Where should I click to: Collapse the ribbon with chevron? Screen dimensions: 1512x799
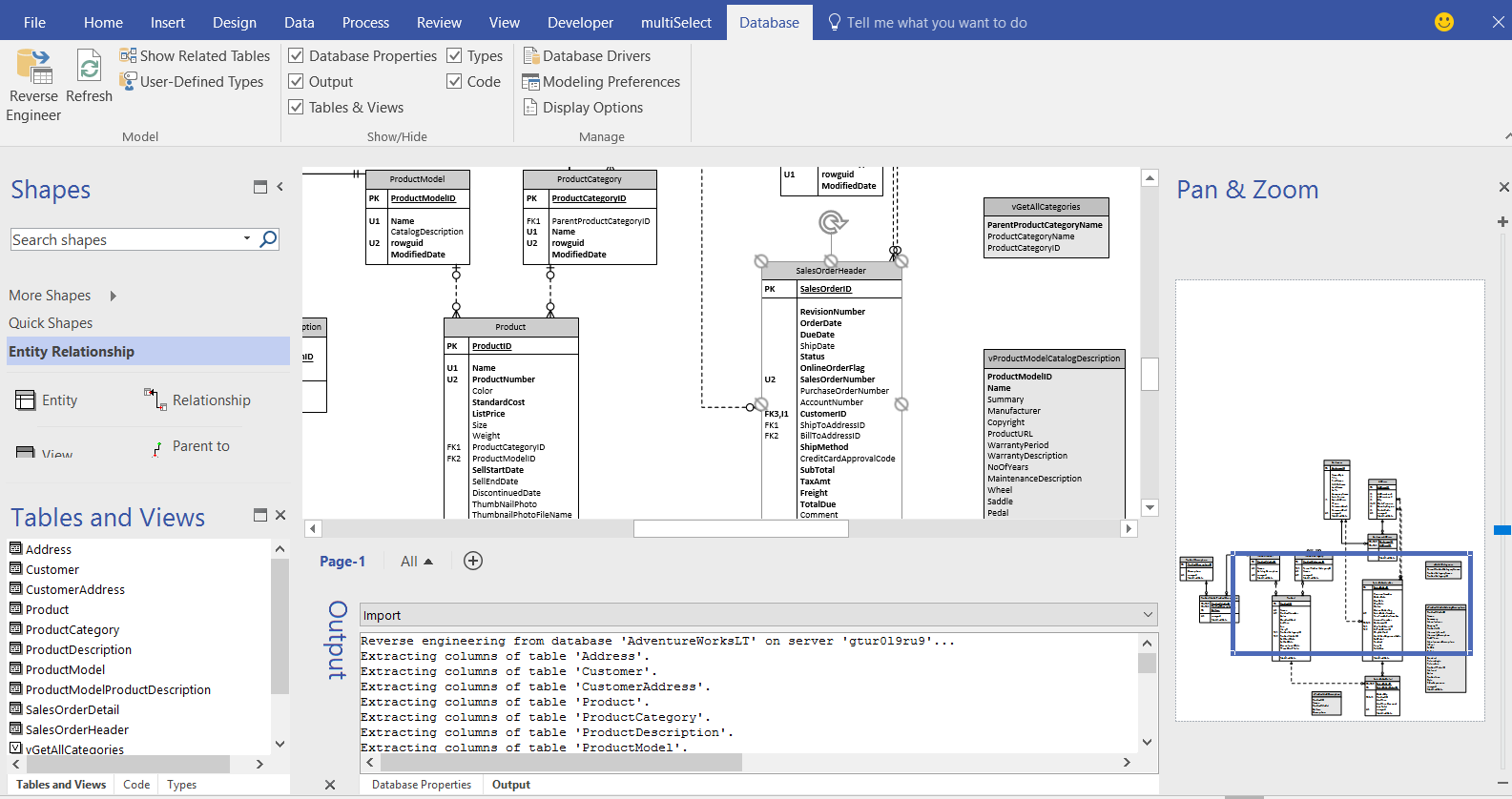1506,136
